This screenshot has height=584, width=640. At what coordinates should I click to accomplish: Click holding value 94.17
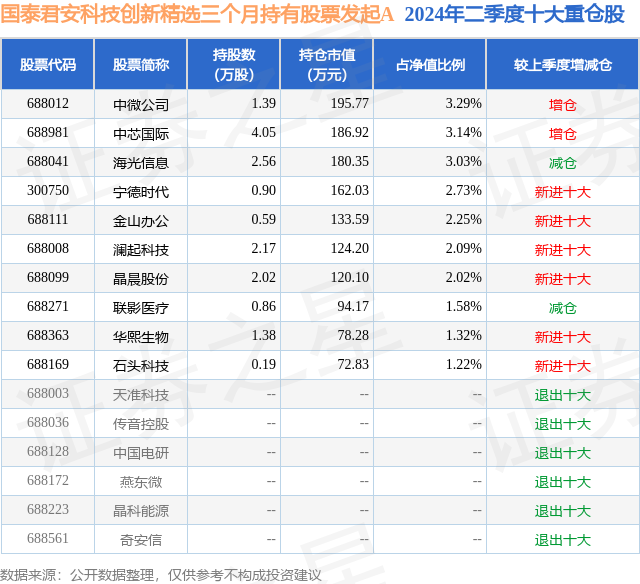pos(353,306)
